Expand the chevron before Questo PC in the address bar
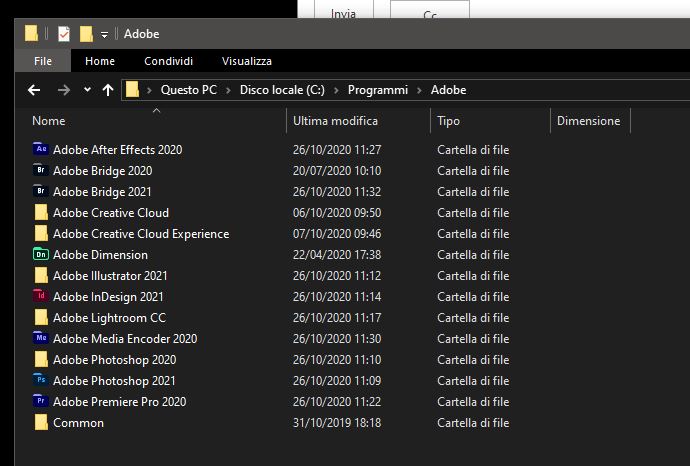 point(149,90)
